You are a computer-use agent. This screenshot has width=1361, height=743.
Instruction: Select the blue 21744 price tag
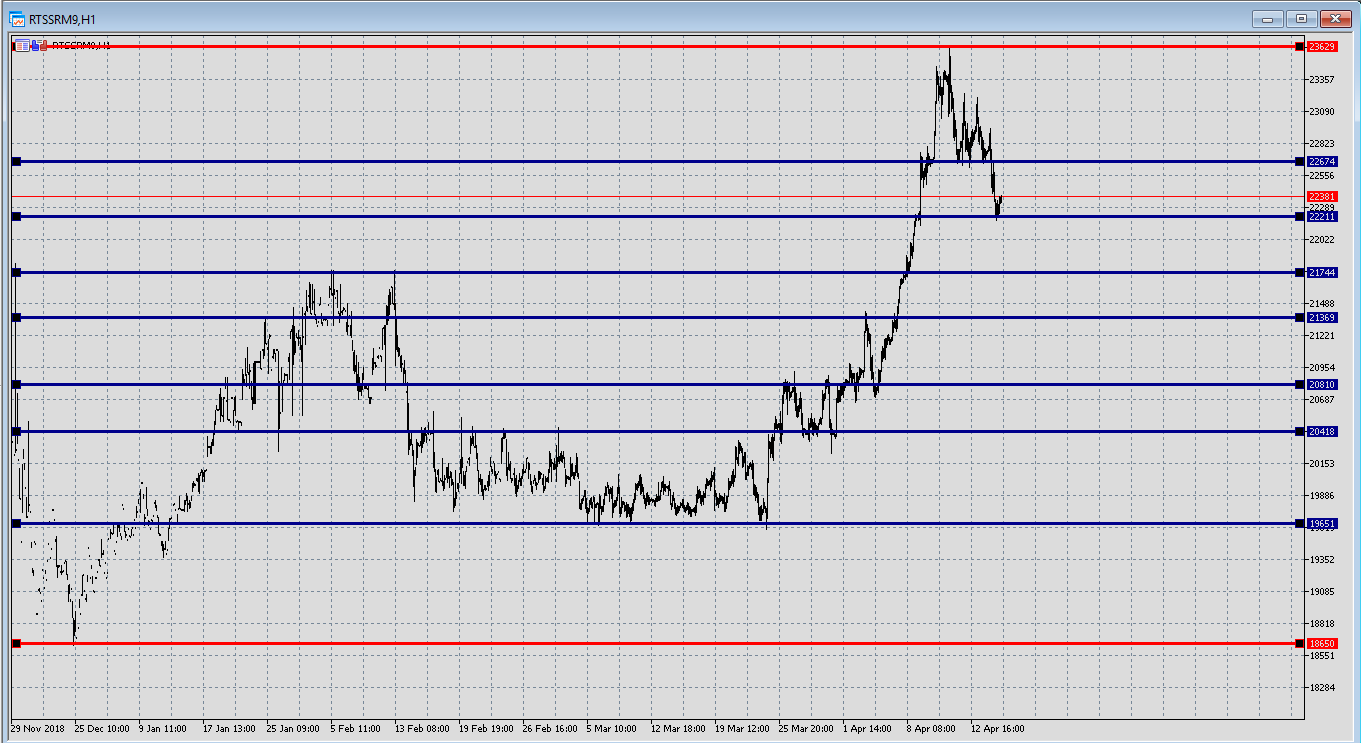[1322, 272]
